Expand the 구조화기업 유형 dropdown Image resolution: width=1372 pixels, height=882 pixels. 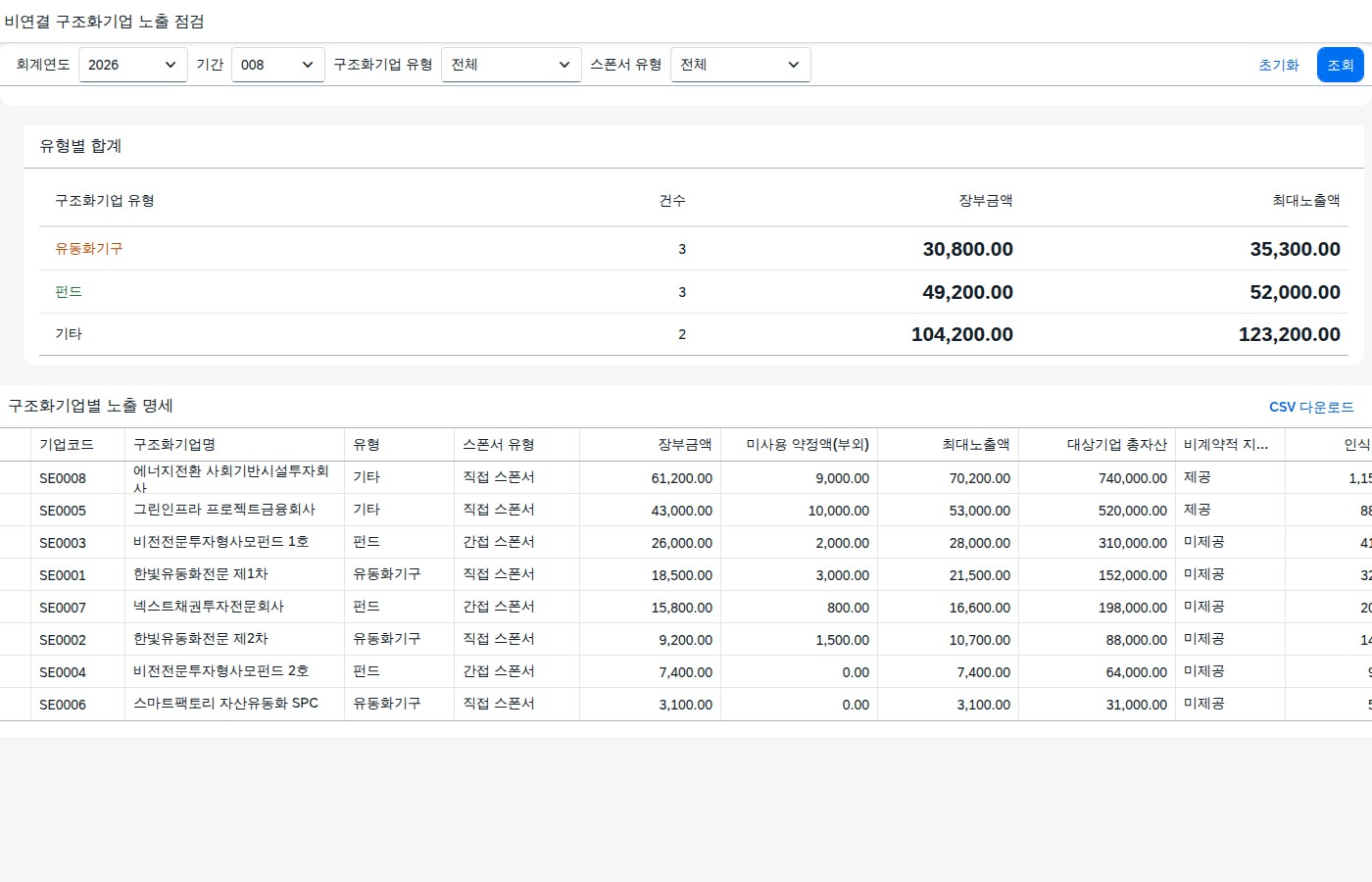click(x=511, y=65)
